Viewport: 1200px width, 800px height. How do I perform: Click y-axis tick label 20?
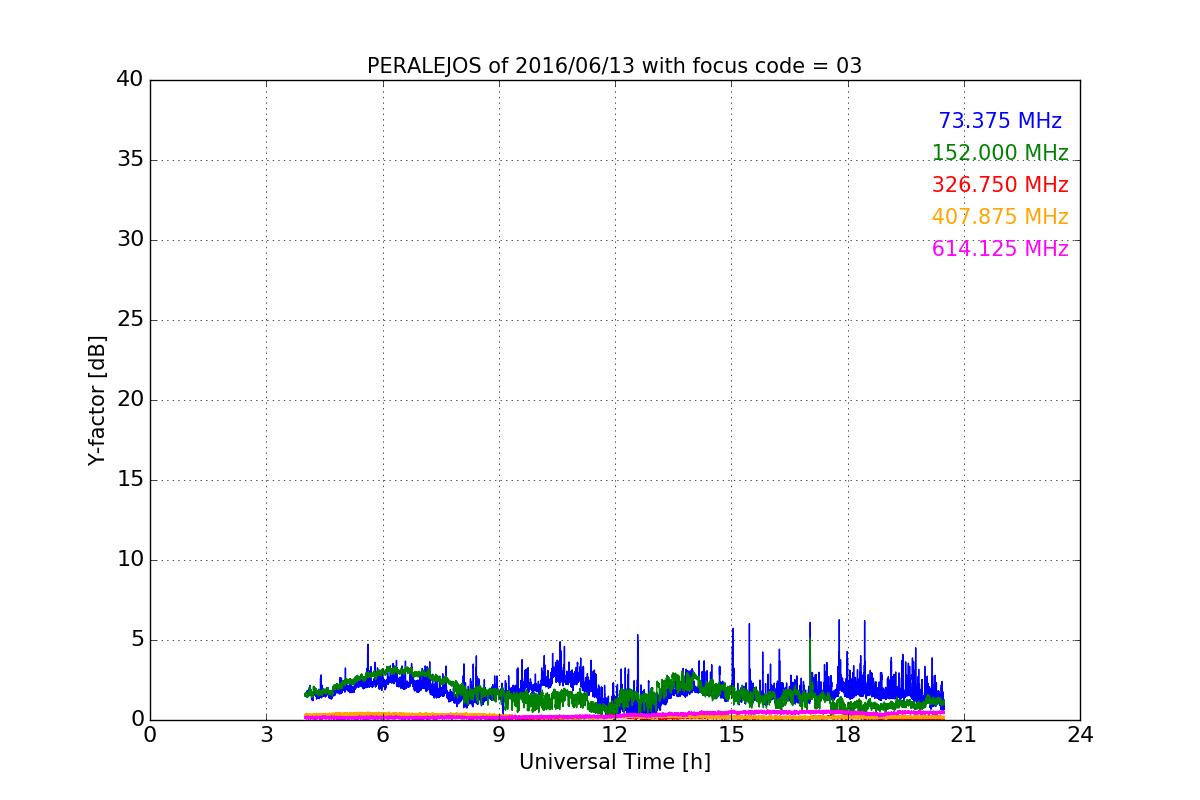tap(130, 400)
